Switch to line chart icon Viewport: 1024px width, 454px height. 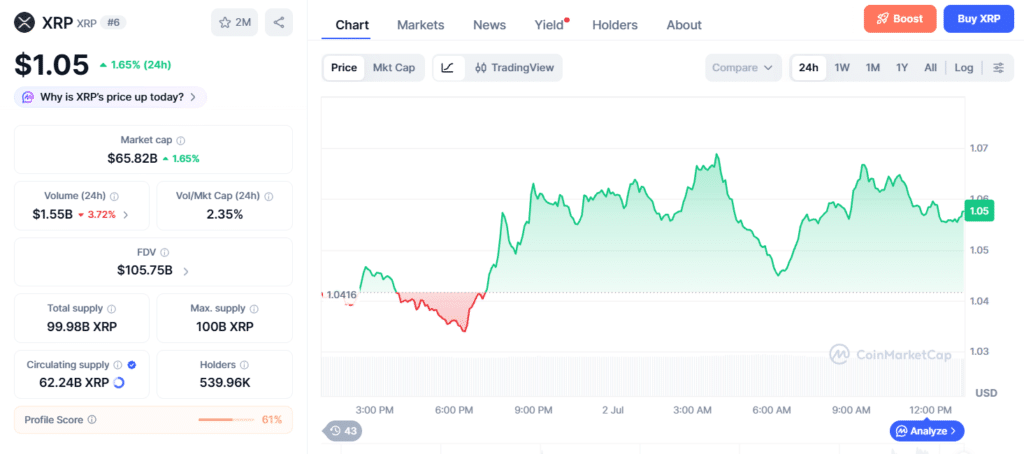[448, 68]
